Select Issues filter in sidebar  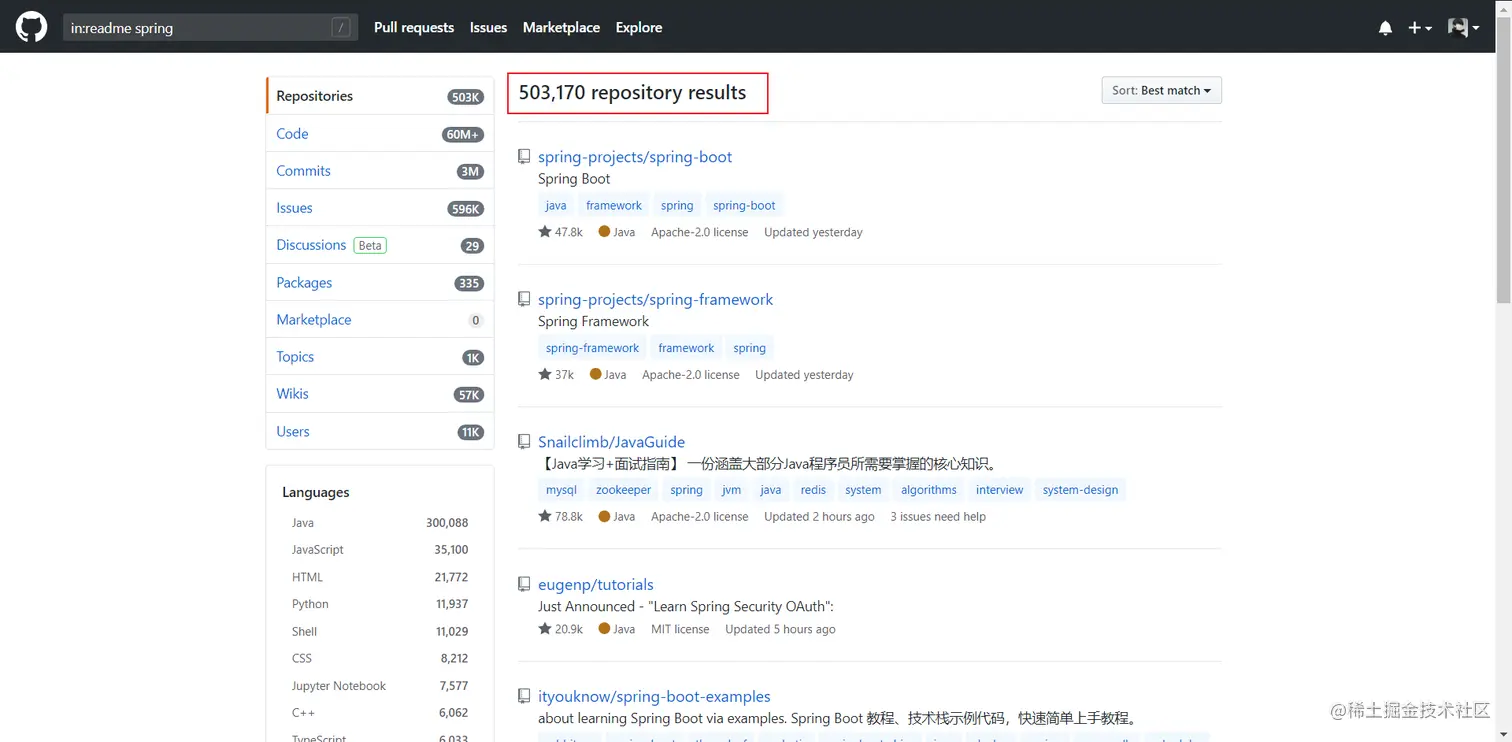pos(380,208)
